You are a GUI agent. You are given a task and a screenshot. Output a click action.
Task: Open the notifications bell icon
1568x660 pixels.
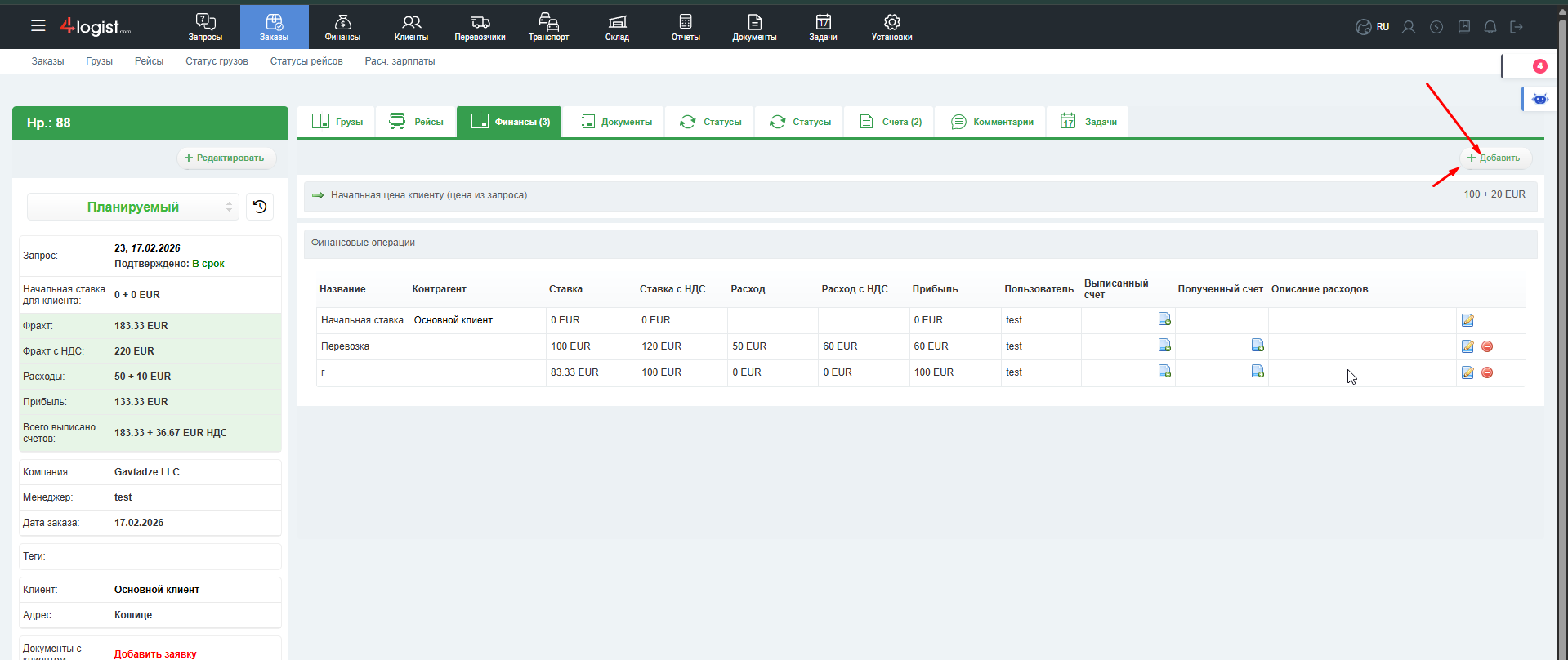(x=1490, y=27)
